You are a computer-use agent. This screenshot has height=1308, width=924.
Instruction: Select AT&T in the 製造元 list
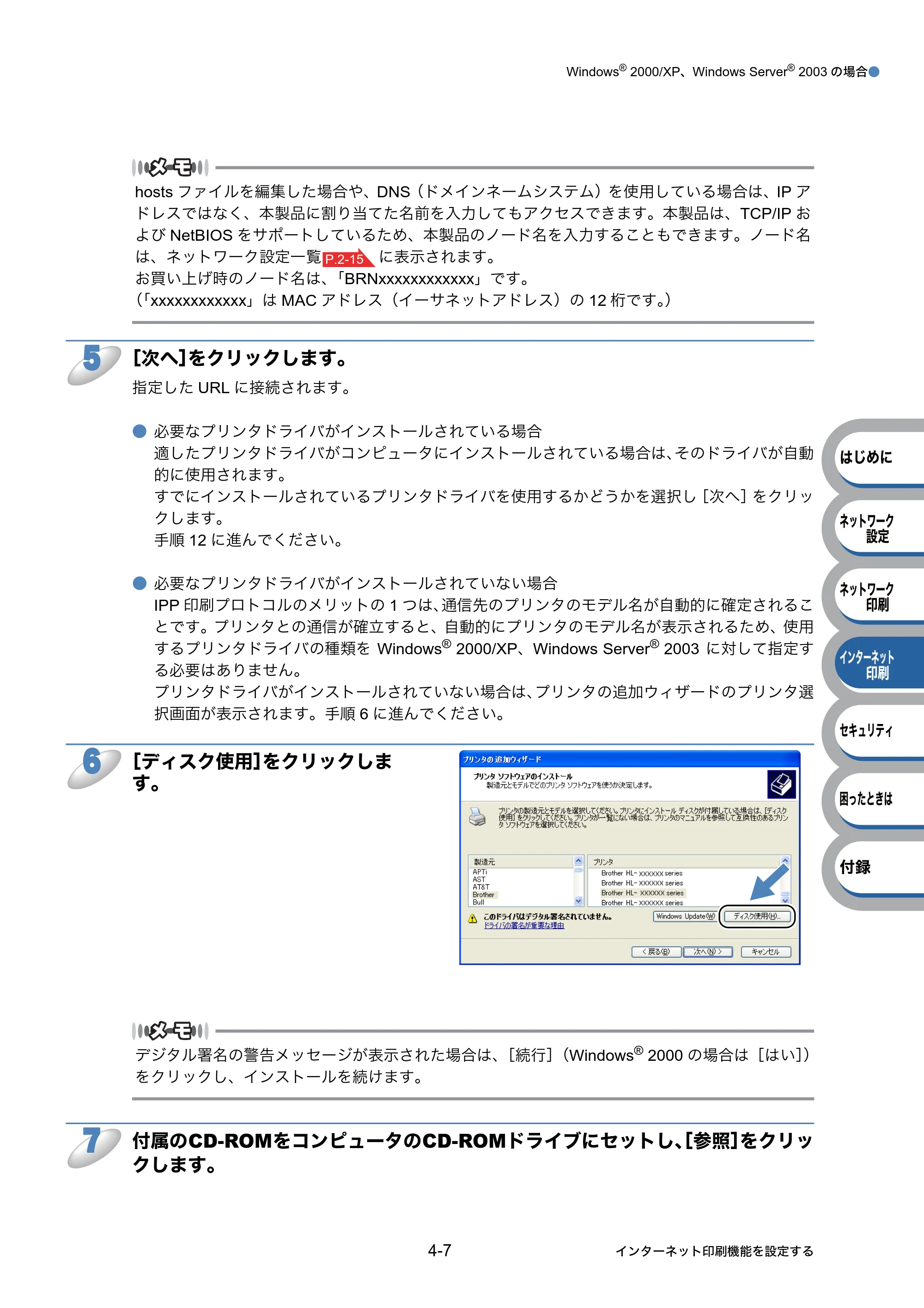[x=481, y=887]
